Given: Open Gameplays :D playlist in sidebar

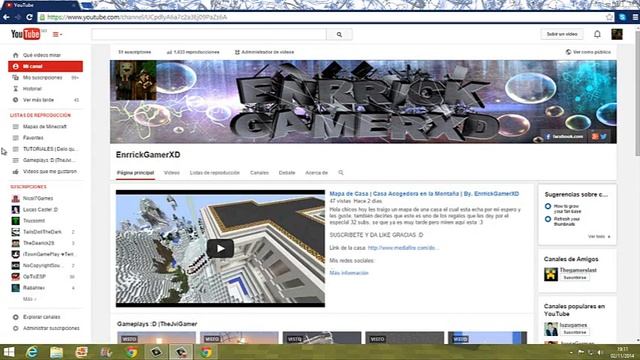Looking at the screenshot, I should (49, 160).
